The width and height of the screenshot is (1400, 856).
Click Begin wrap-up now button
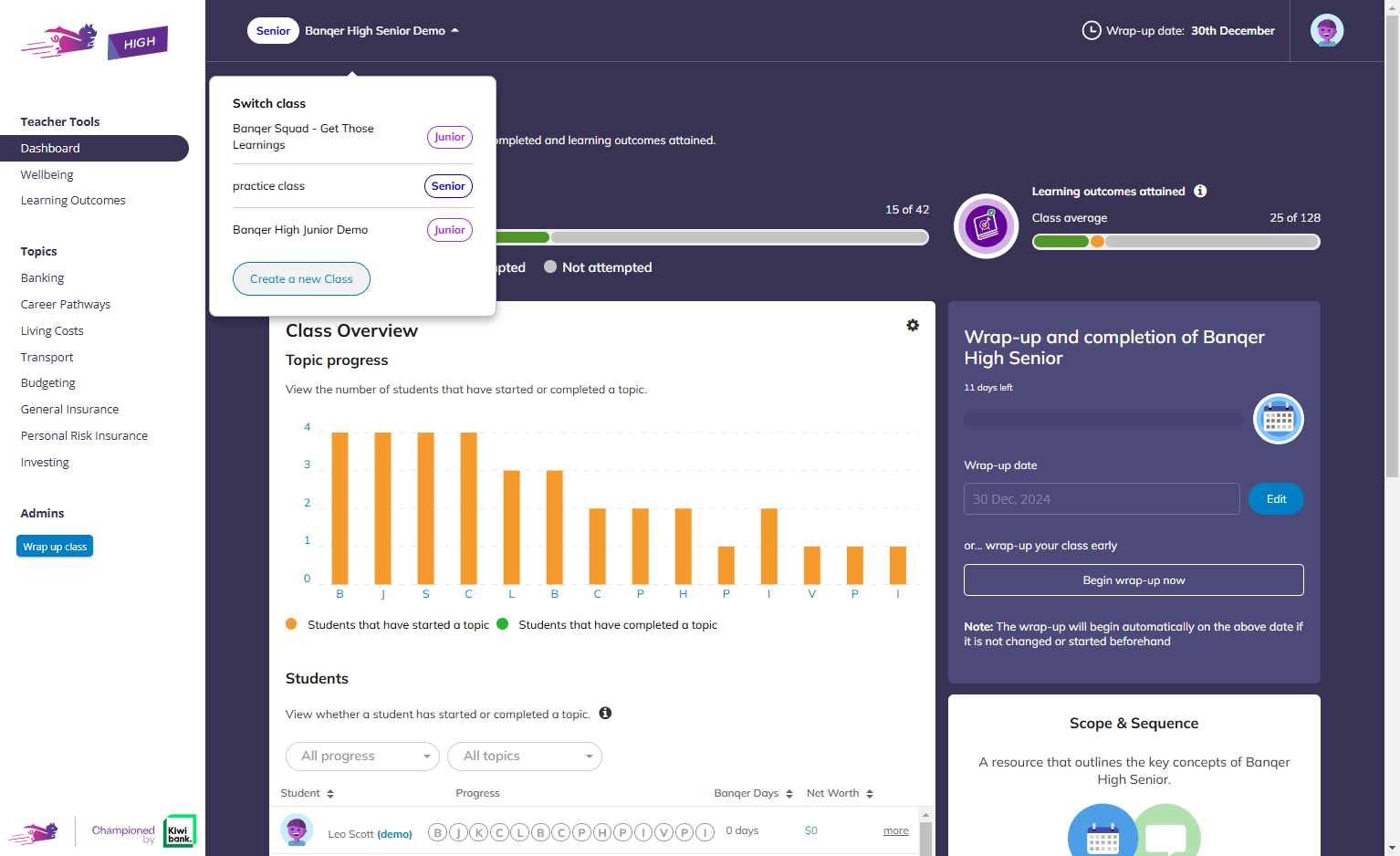[1134, 580]
